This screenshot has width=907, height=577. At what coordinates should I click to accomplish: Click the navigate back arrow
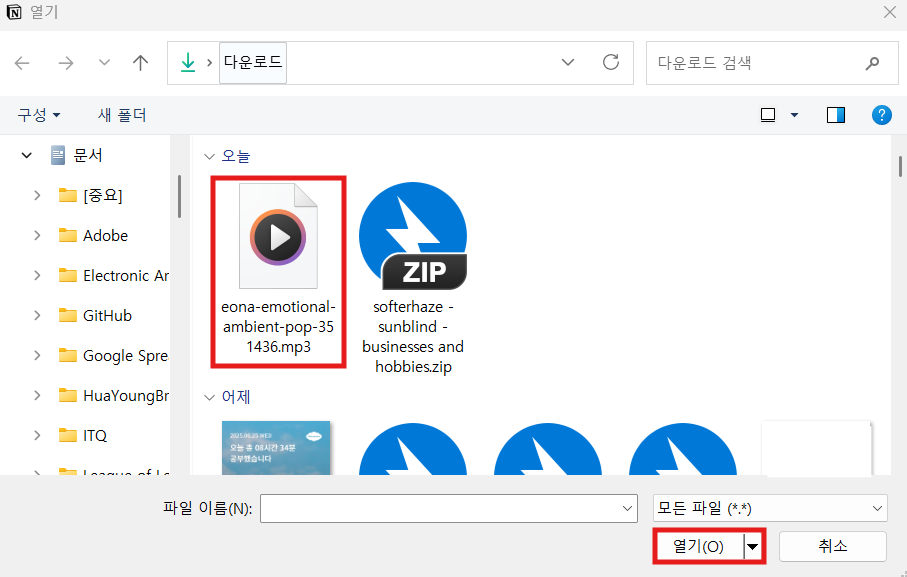coord(21,62)
